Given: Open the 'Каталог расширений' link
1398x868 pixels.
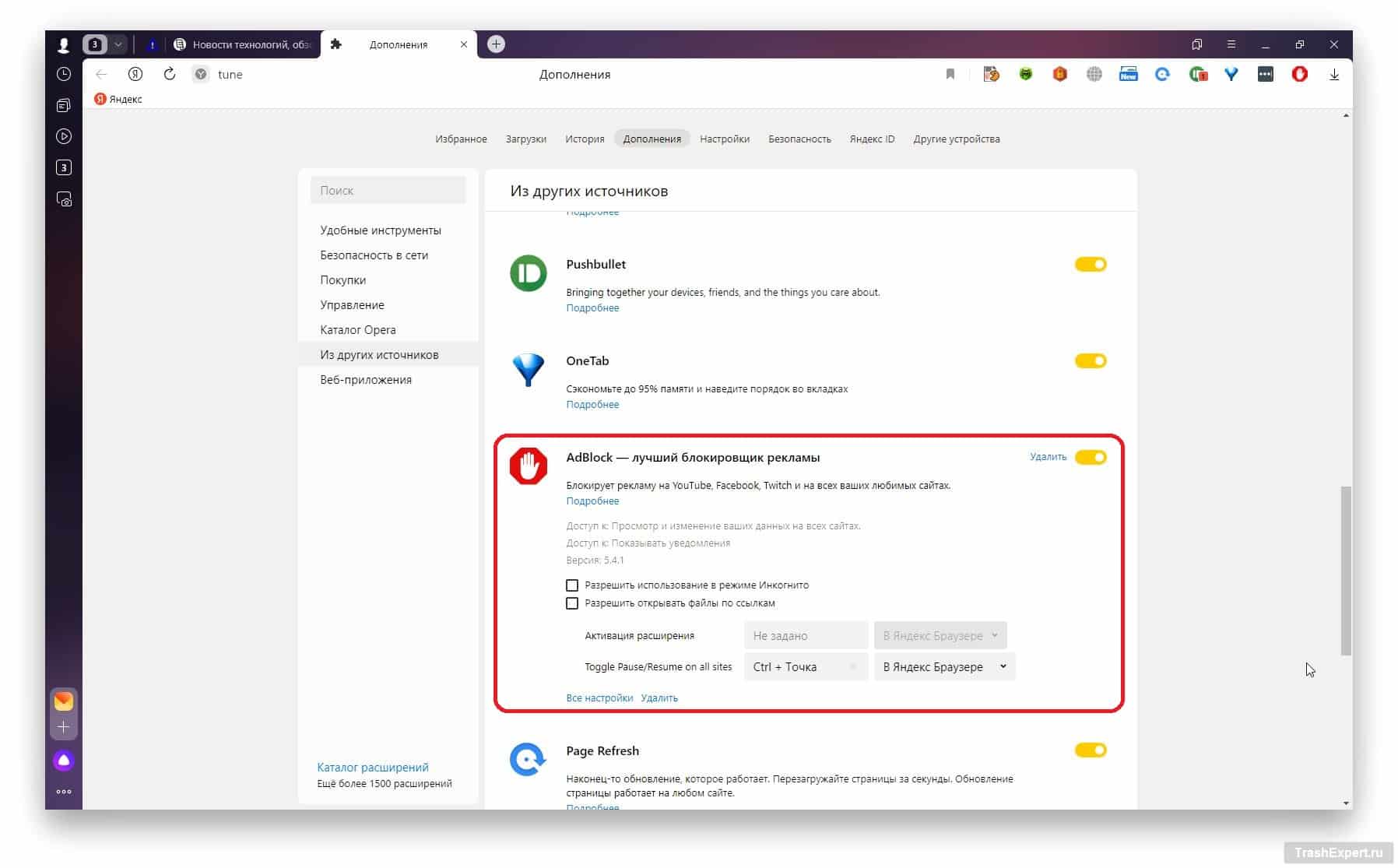Looking at the screenshot, I should [x=372, y=768].
